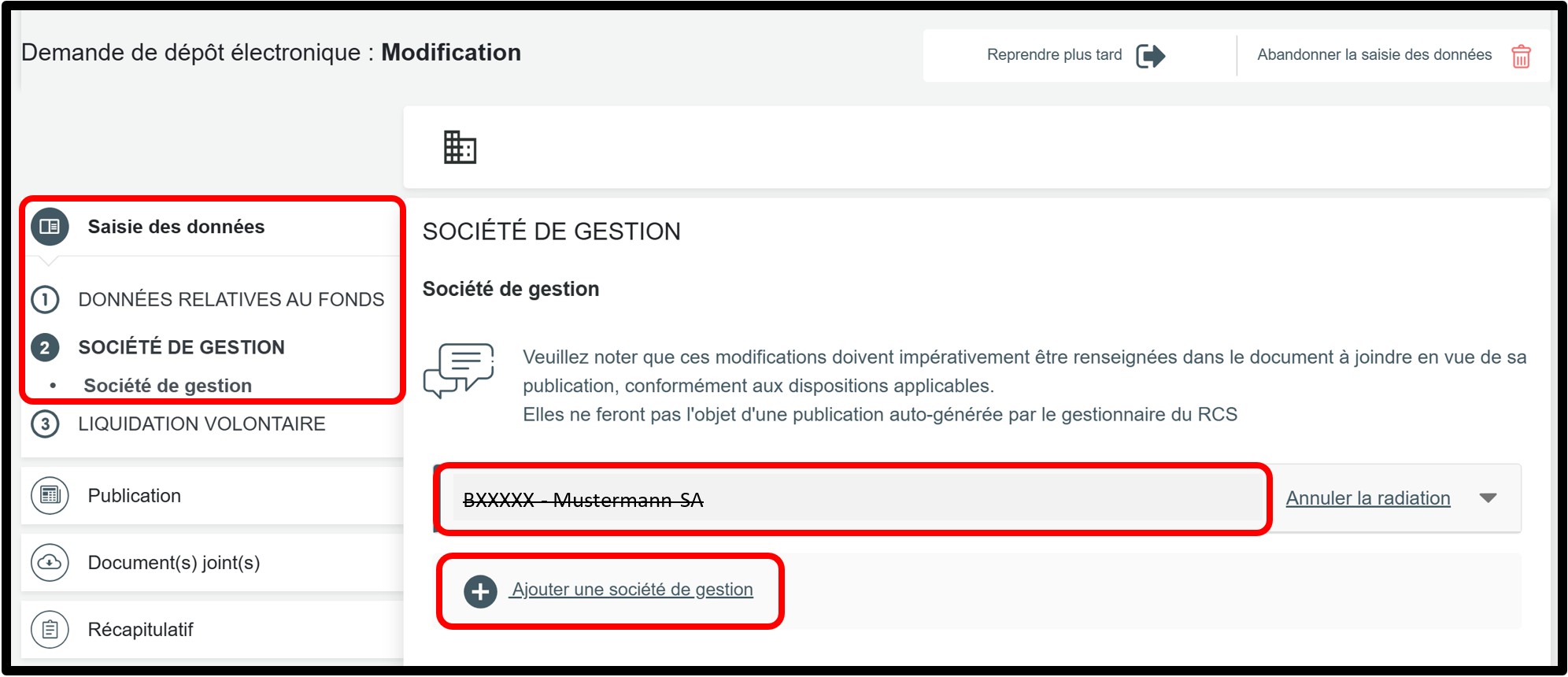Click the Annuler la radiation link
The height and width of the screenshot is (677, 1568).
[x=1367, y=498]
